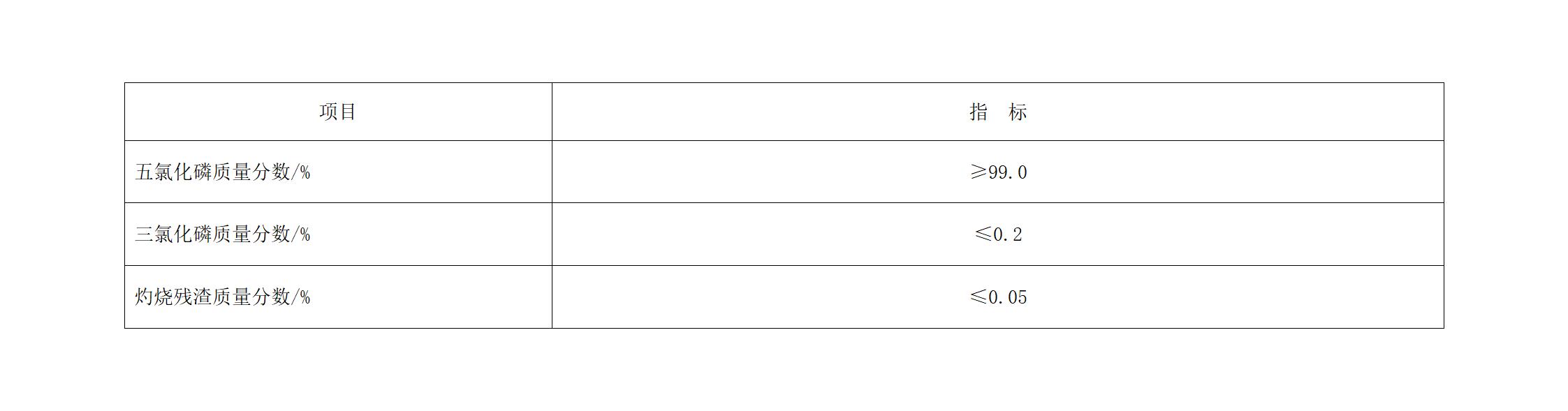
Task: Click the % sign after 五氯化磷质量分数
Action: [x=304, y=172]
